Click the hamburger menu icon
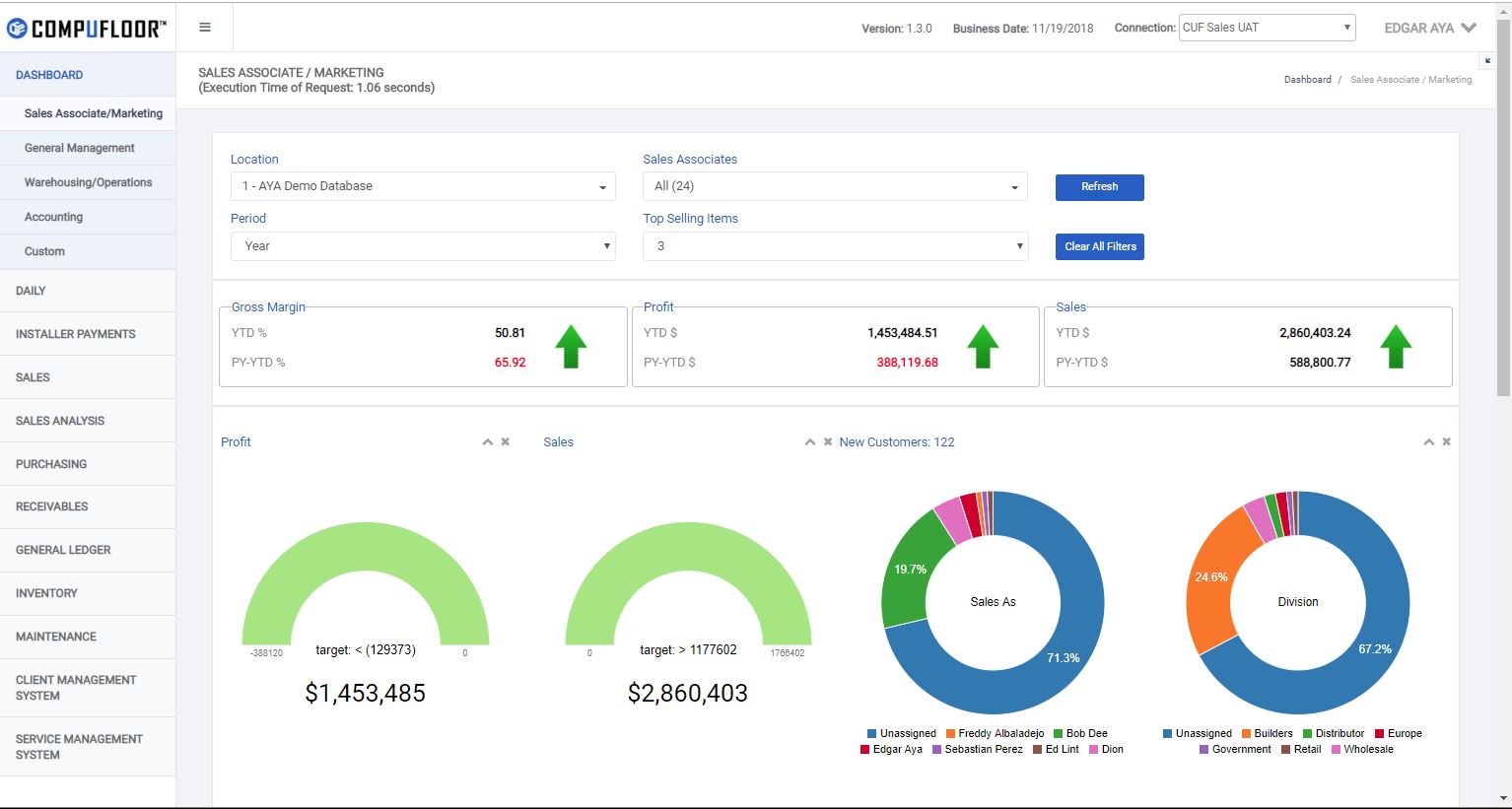The width and height of the screenshot is (1512, 809). coord(205,28)
